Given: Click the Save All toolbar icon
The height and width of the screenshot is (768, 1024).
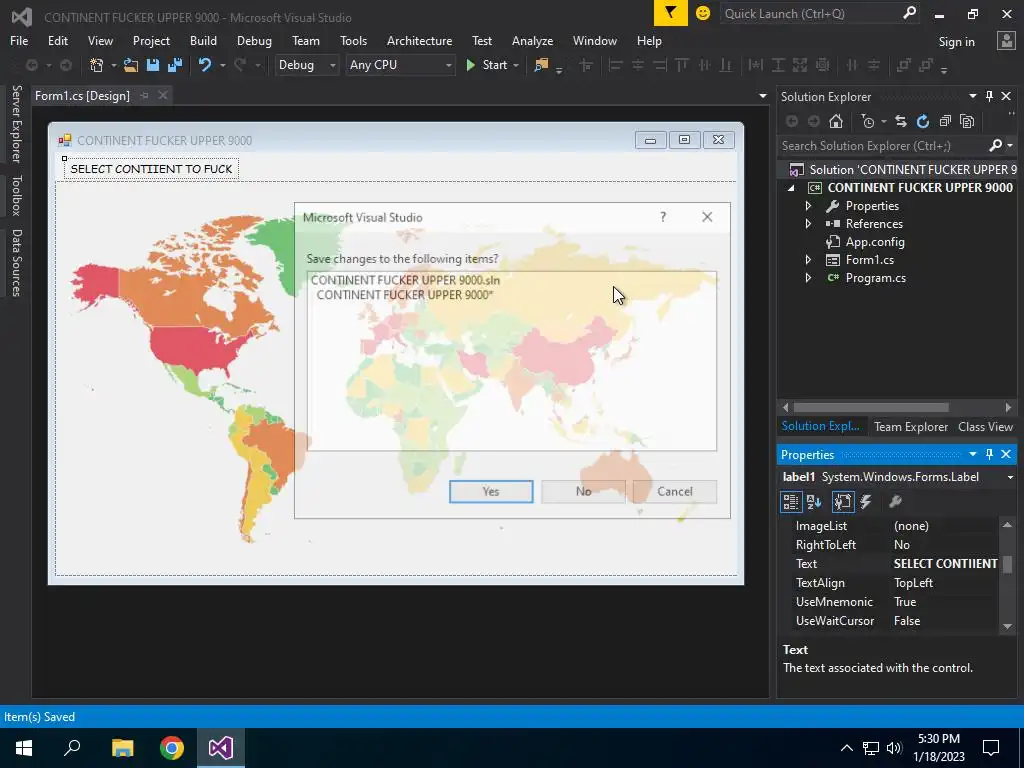Looking at the screenshot, I should click(x=175, y=65).
